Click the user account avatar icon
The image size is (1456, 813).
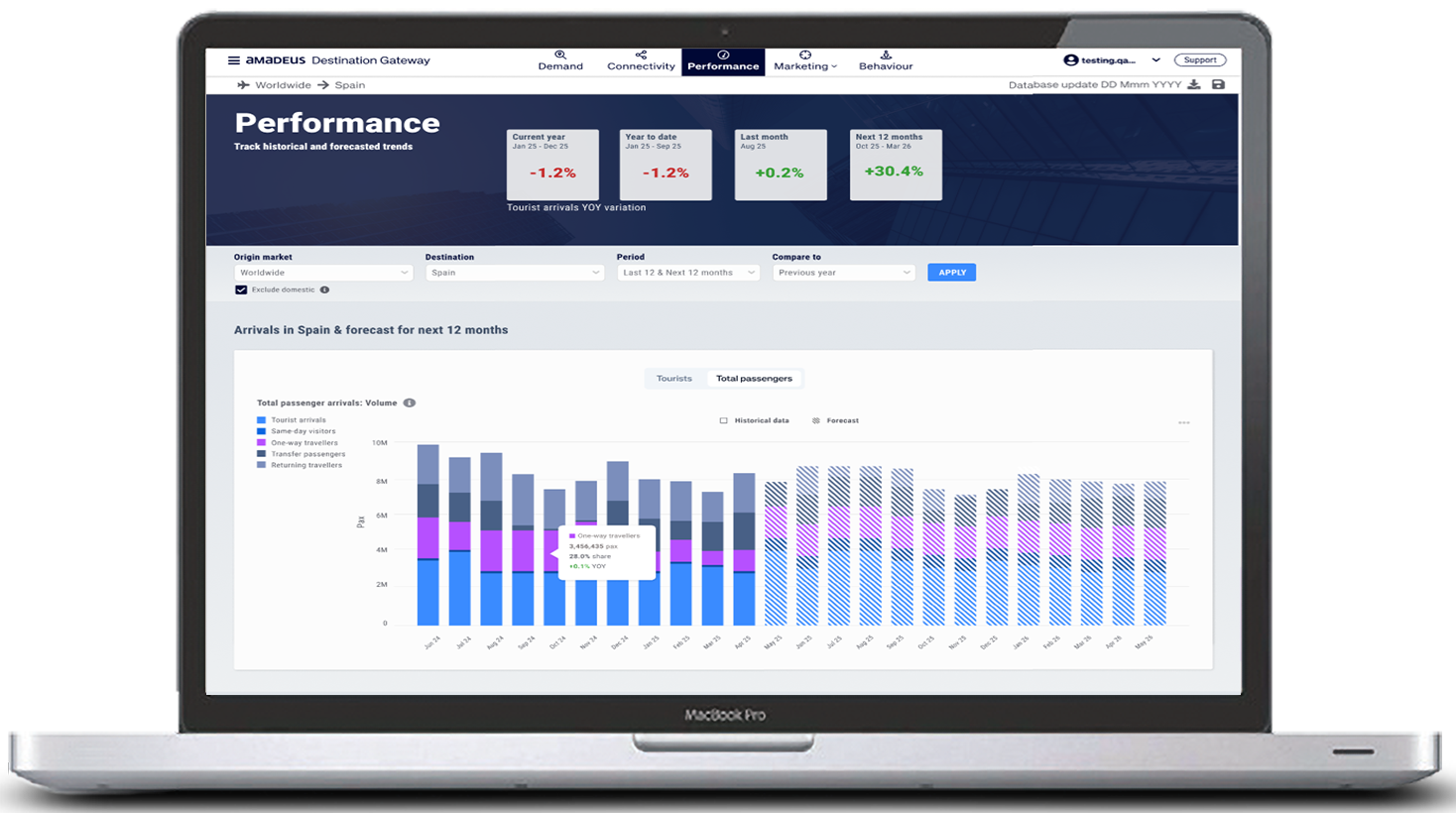[x=1070, y=60]
